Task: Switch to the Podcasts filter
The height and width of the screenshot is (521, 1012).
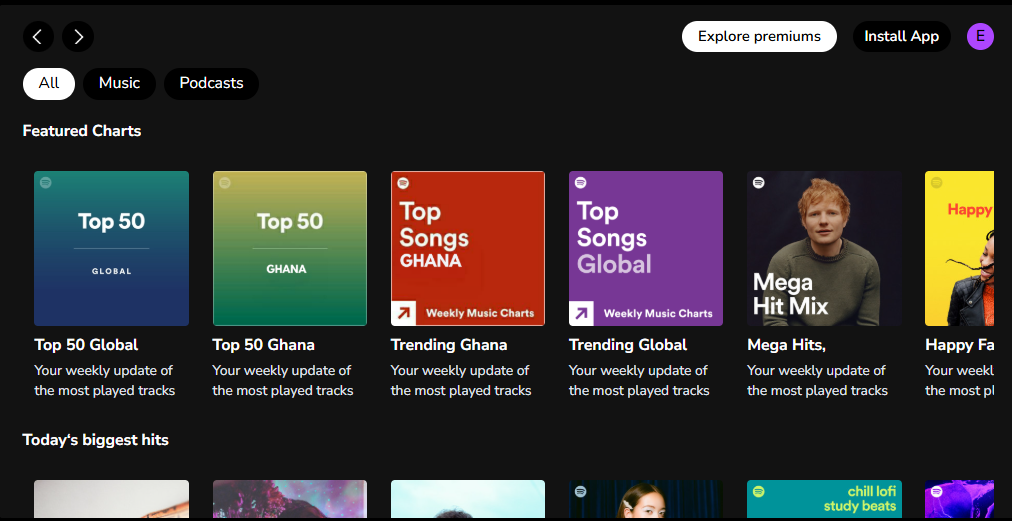Action: coord(211,83)
